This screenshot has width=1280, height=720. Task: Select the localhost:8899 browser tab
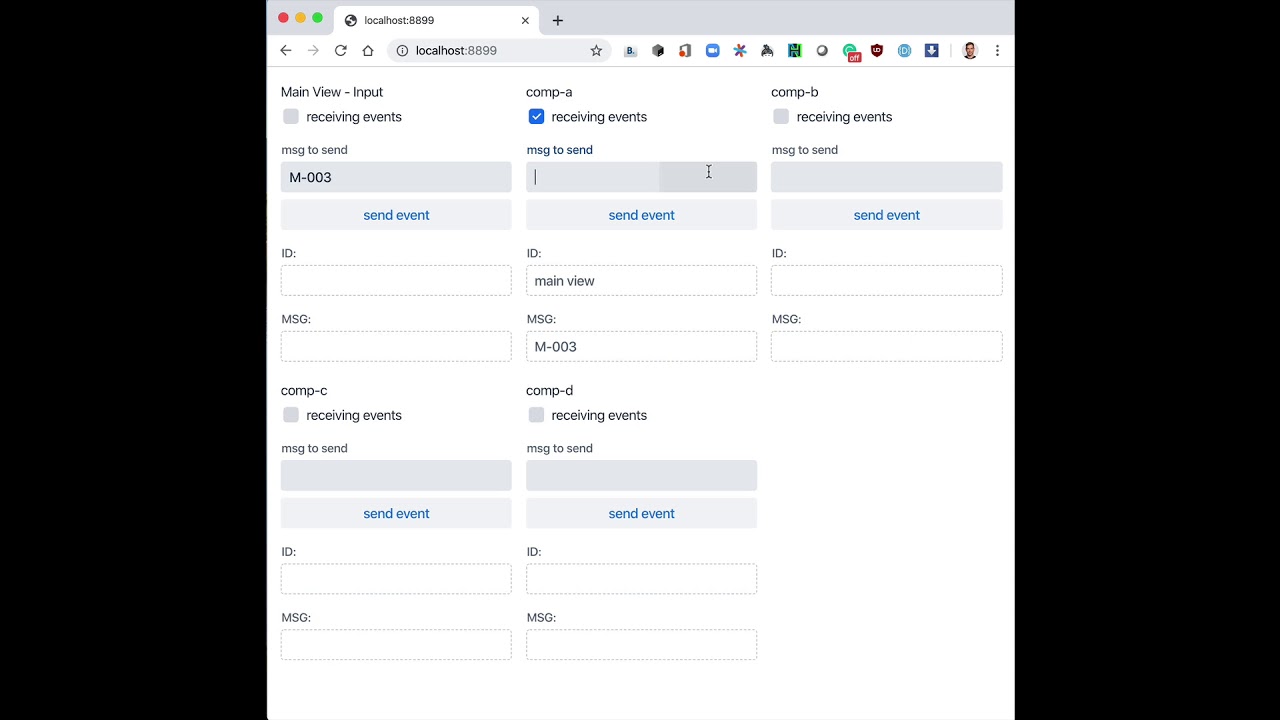pyautogui.click(x=436, y=20)
